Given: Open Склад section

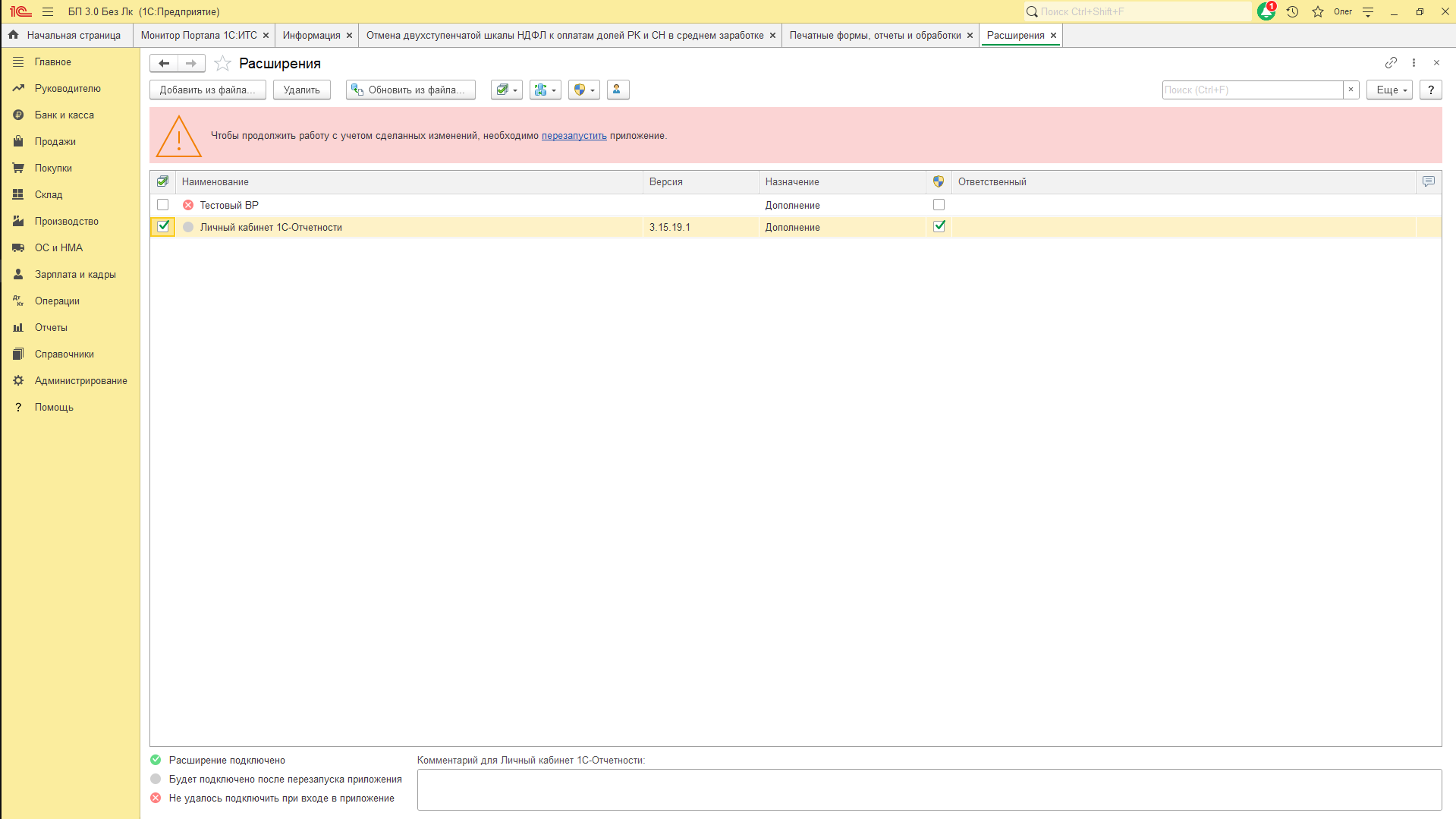Looking at the screenshot, I should click(70, 195).
